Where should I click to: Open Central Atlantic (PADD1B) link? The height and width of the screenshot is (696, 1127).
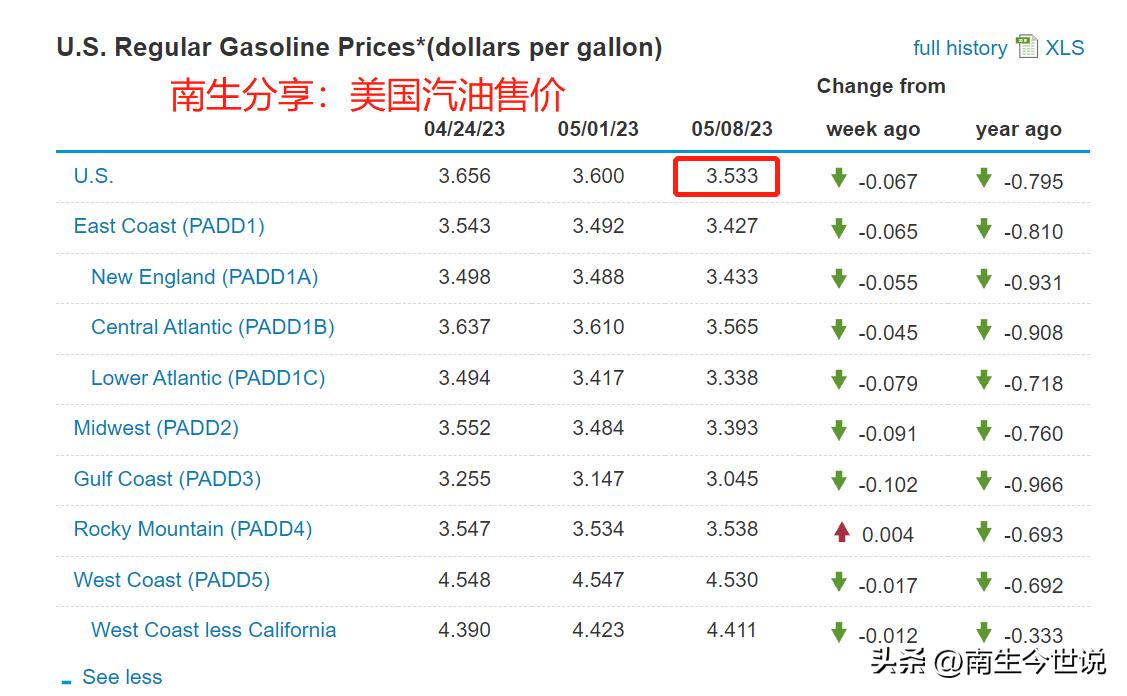(x=212, y=327)
